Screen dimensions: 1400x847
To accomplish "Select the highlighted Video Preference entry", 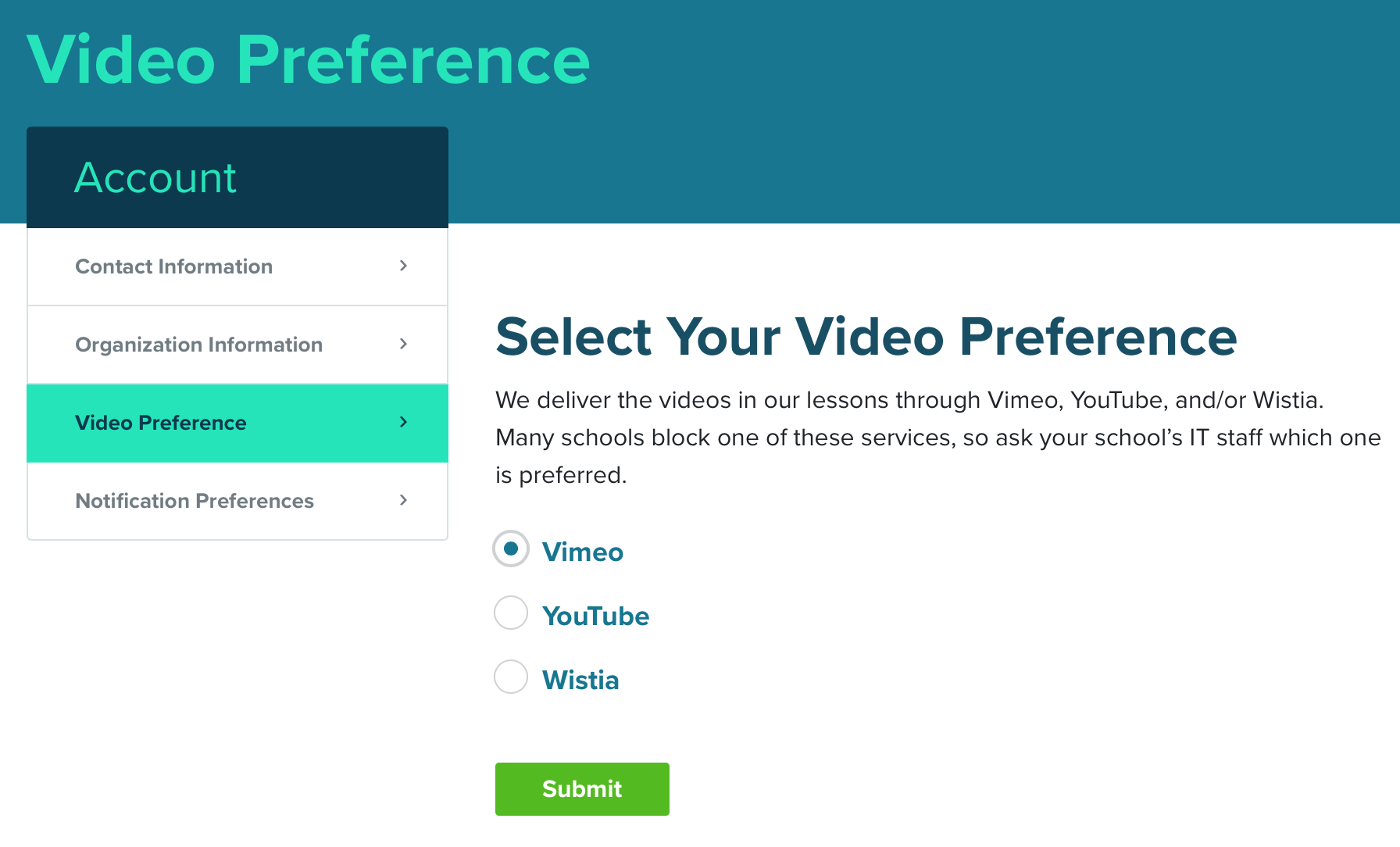I will 159,423.
